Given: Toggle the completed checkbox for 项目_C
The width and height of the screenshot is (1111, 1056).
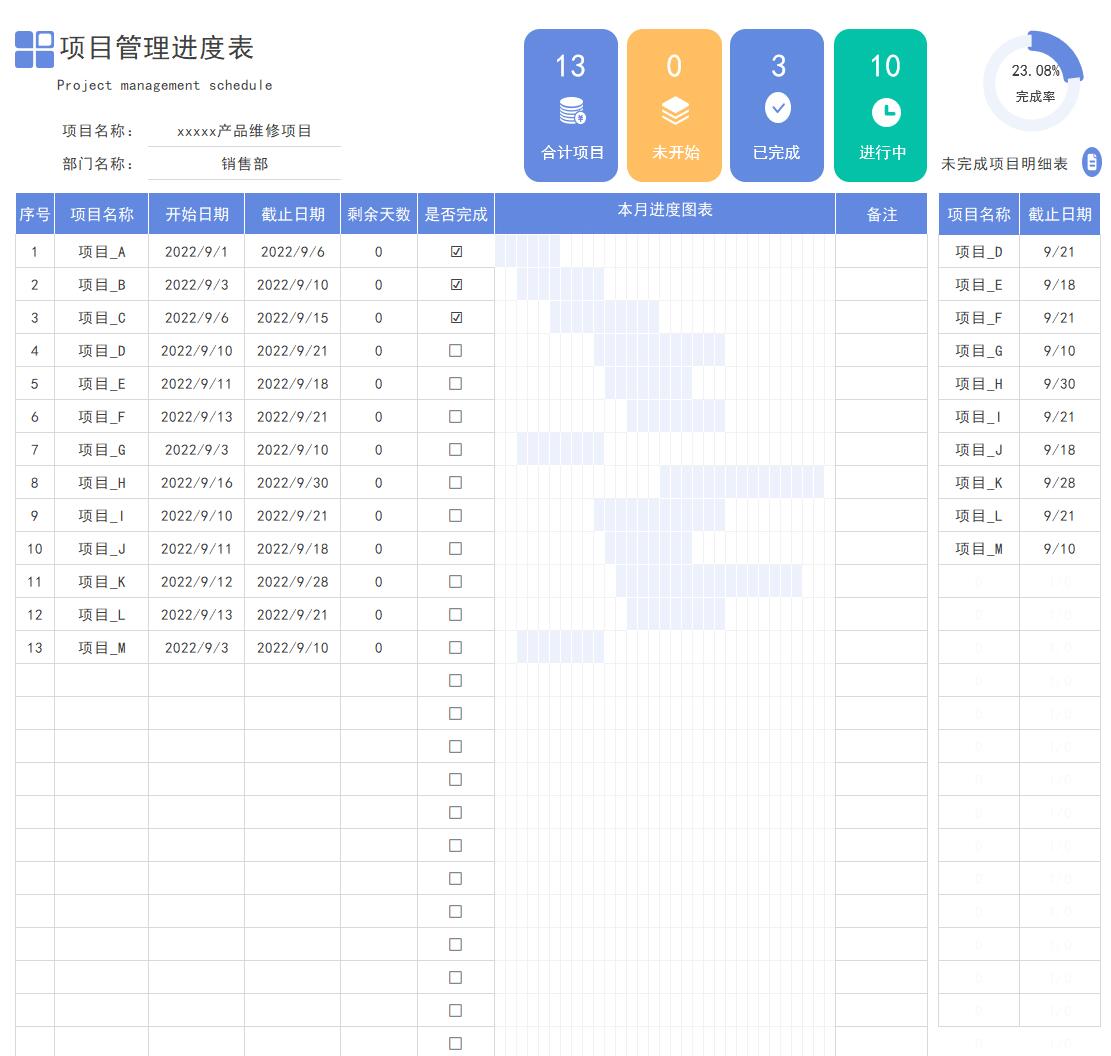Looking at the screenshot, I should pos(456,318).
